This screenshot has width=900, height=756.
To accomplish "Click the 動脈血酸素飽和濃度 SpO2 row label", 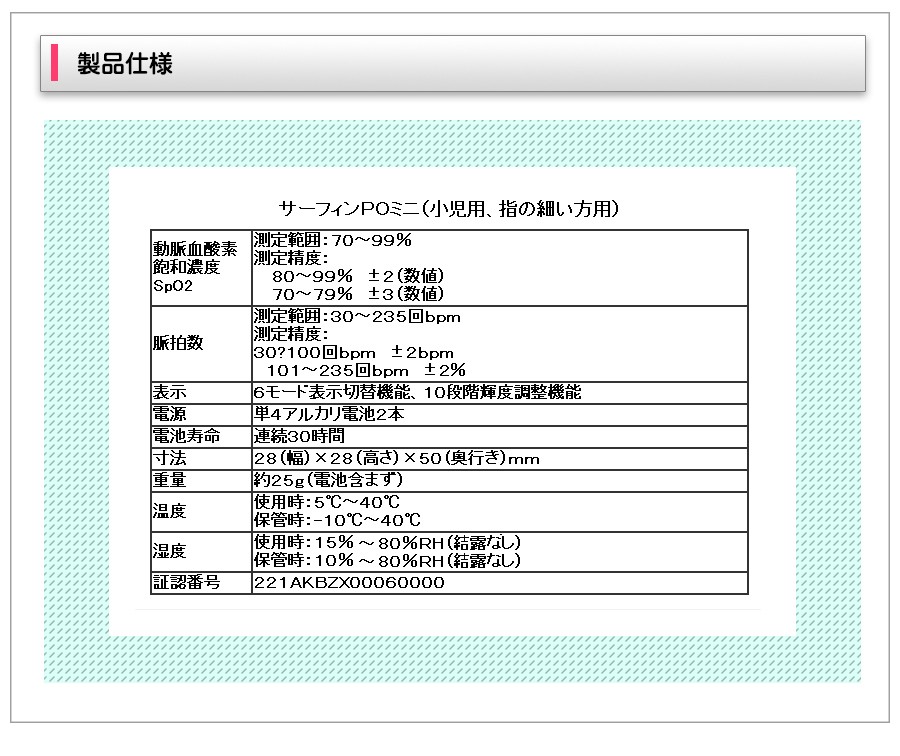I will [195, 267].
